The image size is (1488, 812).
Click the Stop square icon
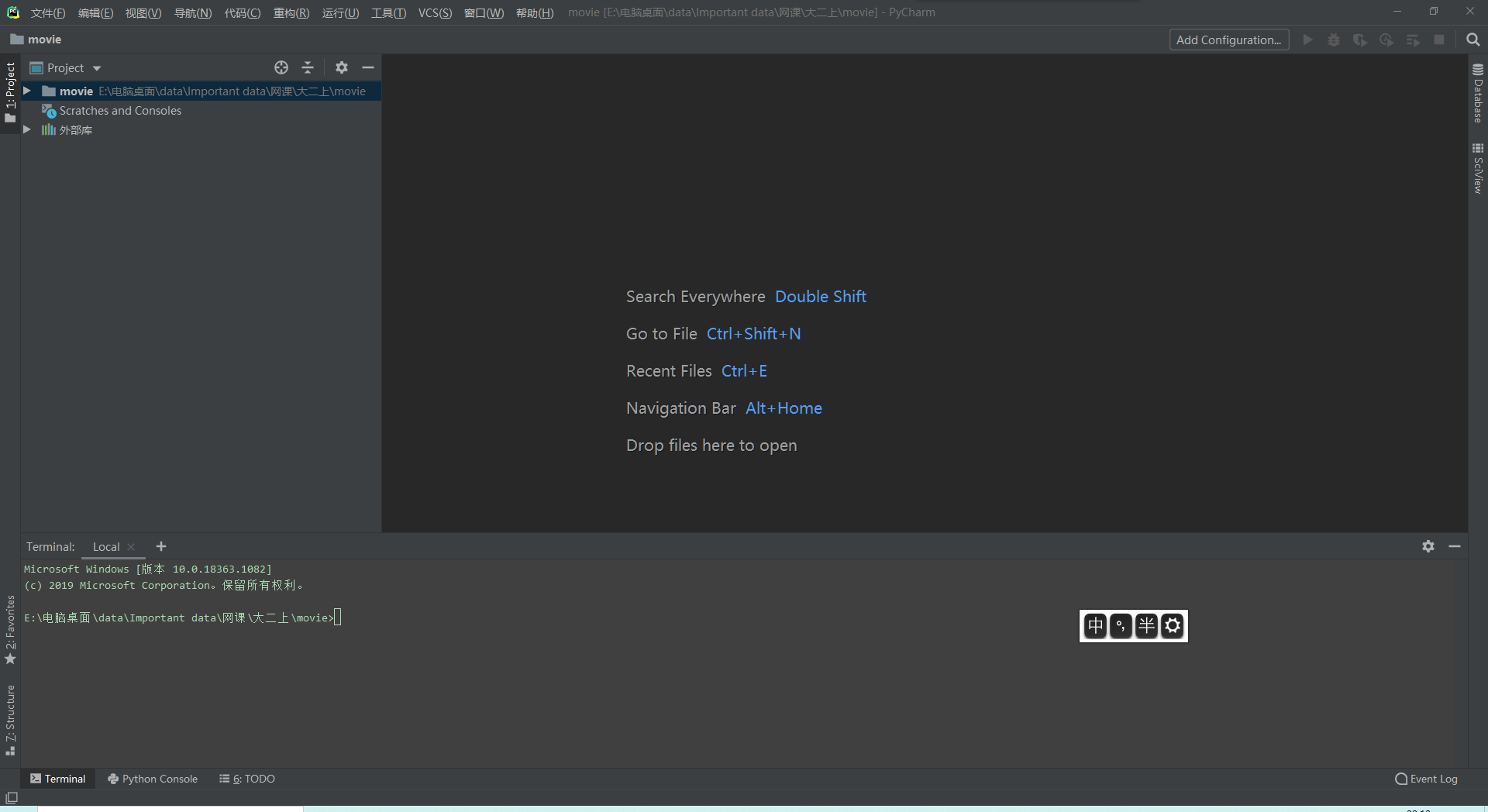(1439, 40)
